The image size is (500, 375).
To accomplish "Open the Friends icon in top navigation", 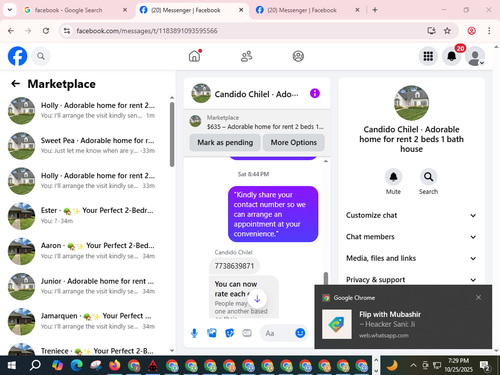I will (x=246, y=56).
